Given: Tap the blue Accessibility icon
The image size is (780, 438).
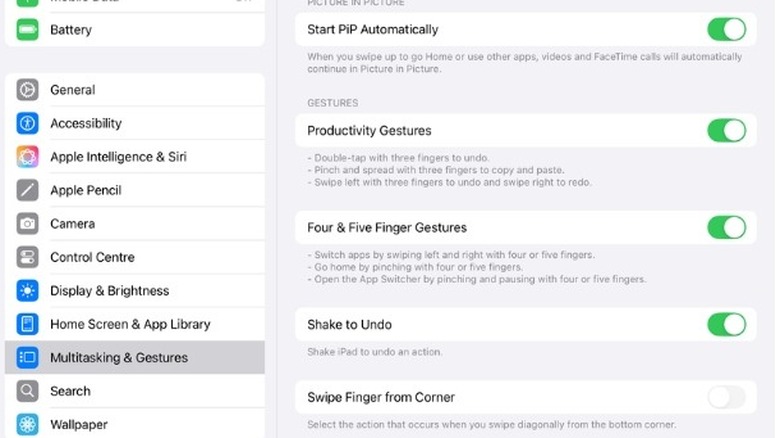Looking at the screenshot, I should click(x=28, y=124).
